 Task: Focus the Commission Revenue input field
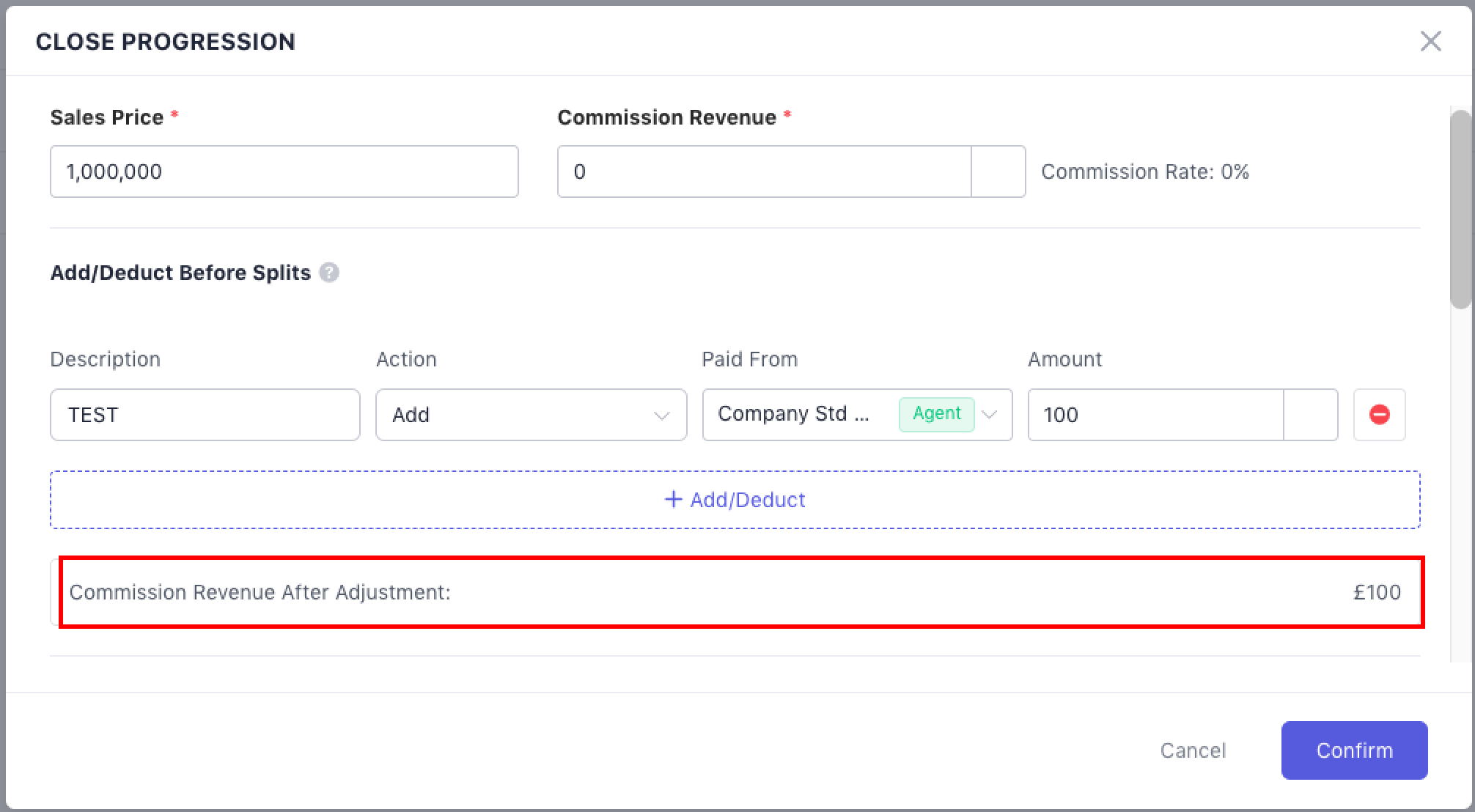pos(763,171)
